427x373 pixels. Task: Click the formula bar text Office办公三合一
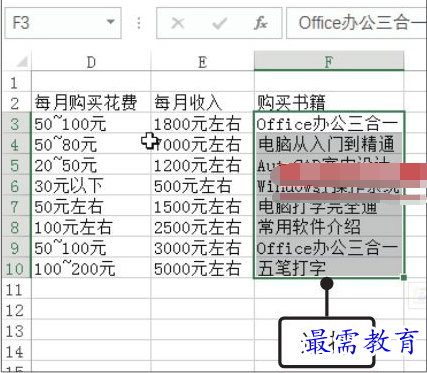point(362,23)
